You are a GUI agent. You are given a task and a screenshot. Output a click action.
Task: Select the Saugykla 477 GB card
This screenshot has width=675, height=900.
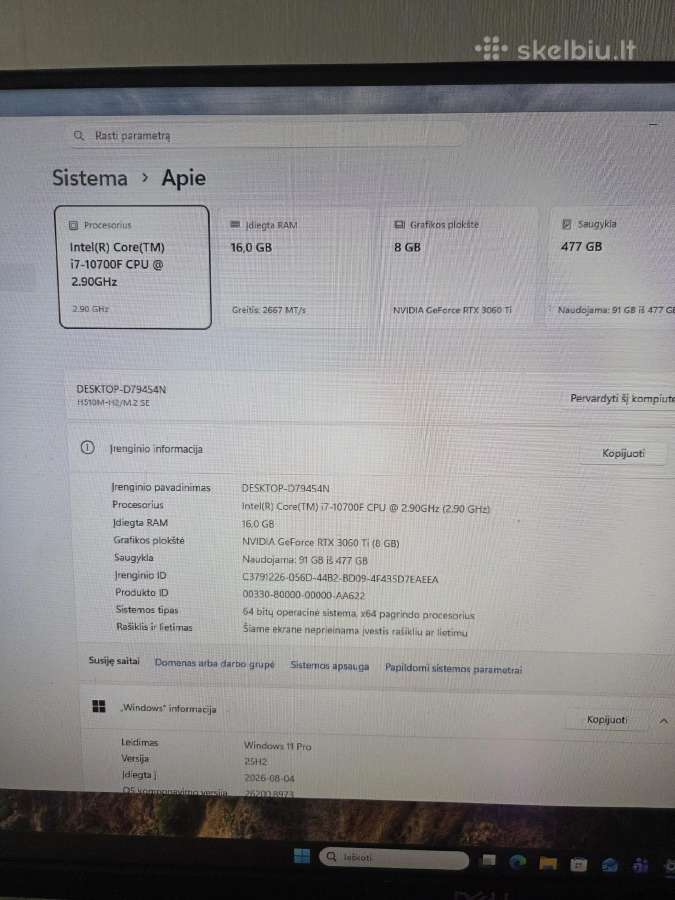click(x=611, y=267)
